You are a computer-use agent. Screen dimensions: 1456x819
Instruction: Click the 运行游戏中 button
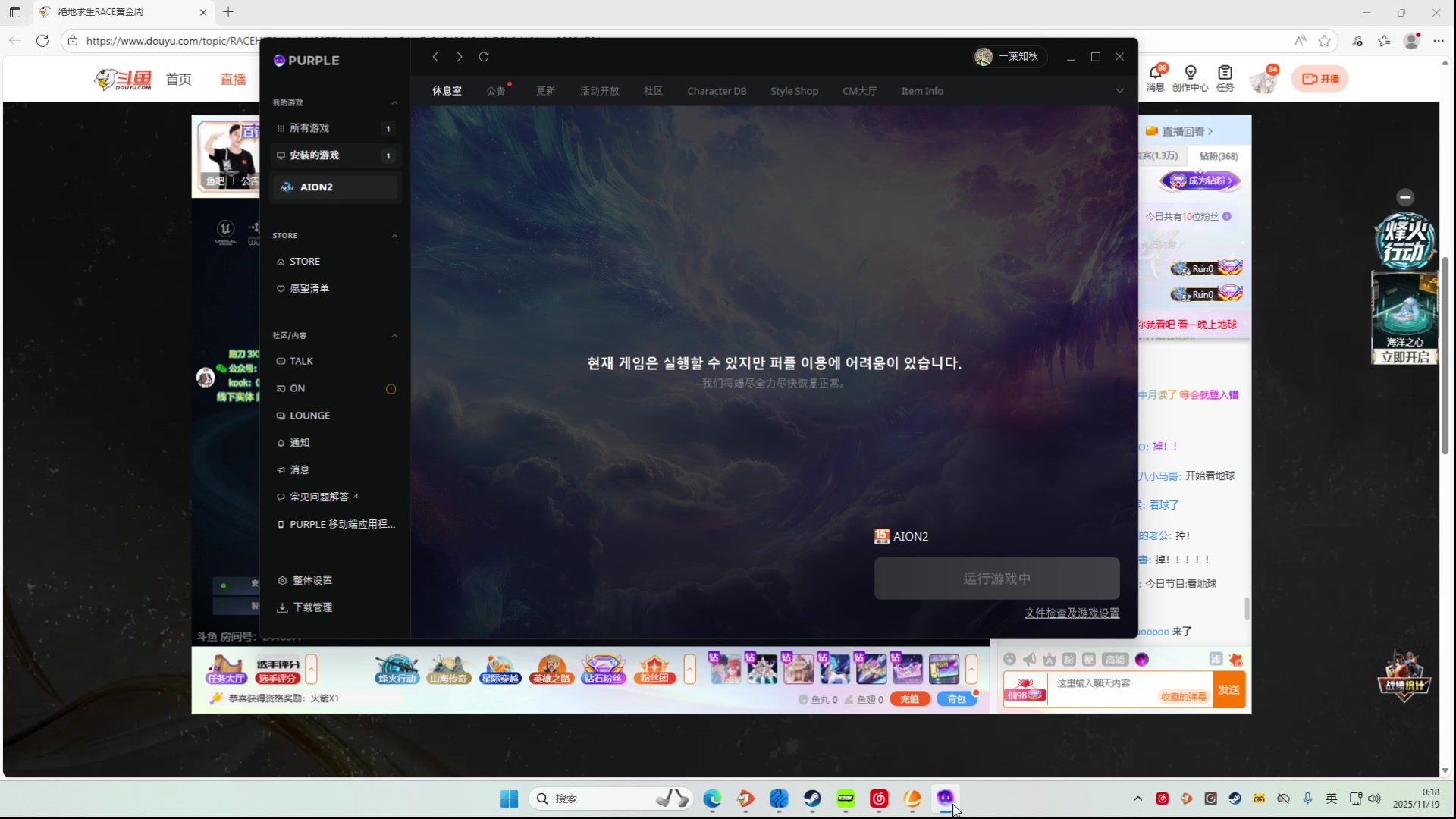click(996, 579)
